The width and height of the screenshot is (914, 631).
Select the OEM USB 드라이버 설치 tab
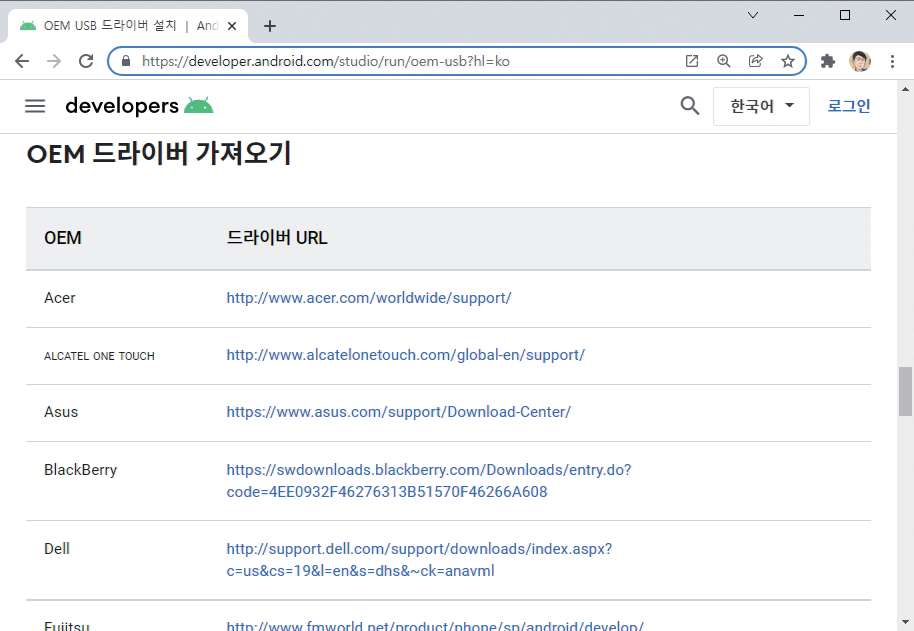(128, 26)
